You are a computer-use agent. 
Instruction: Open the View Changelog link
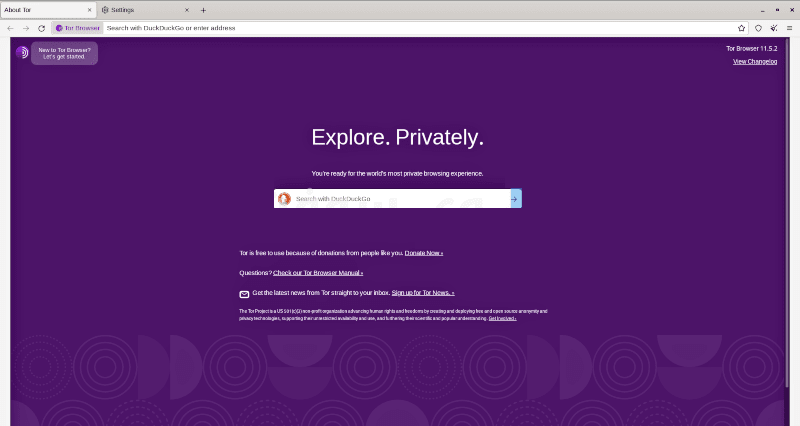pyautogui.click(x=755, y=62)
